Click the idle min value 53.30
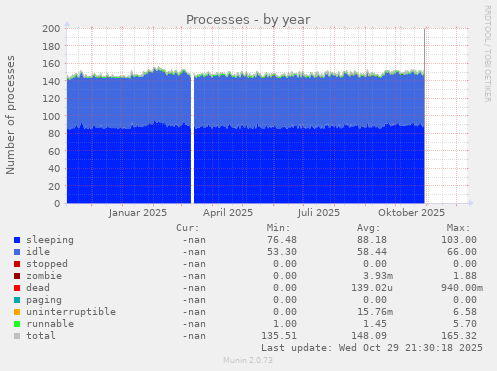Screen dimensions: 497x371 tap(282, 252)
